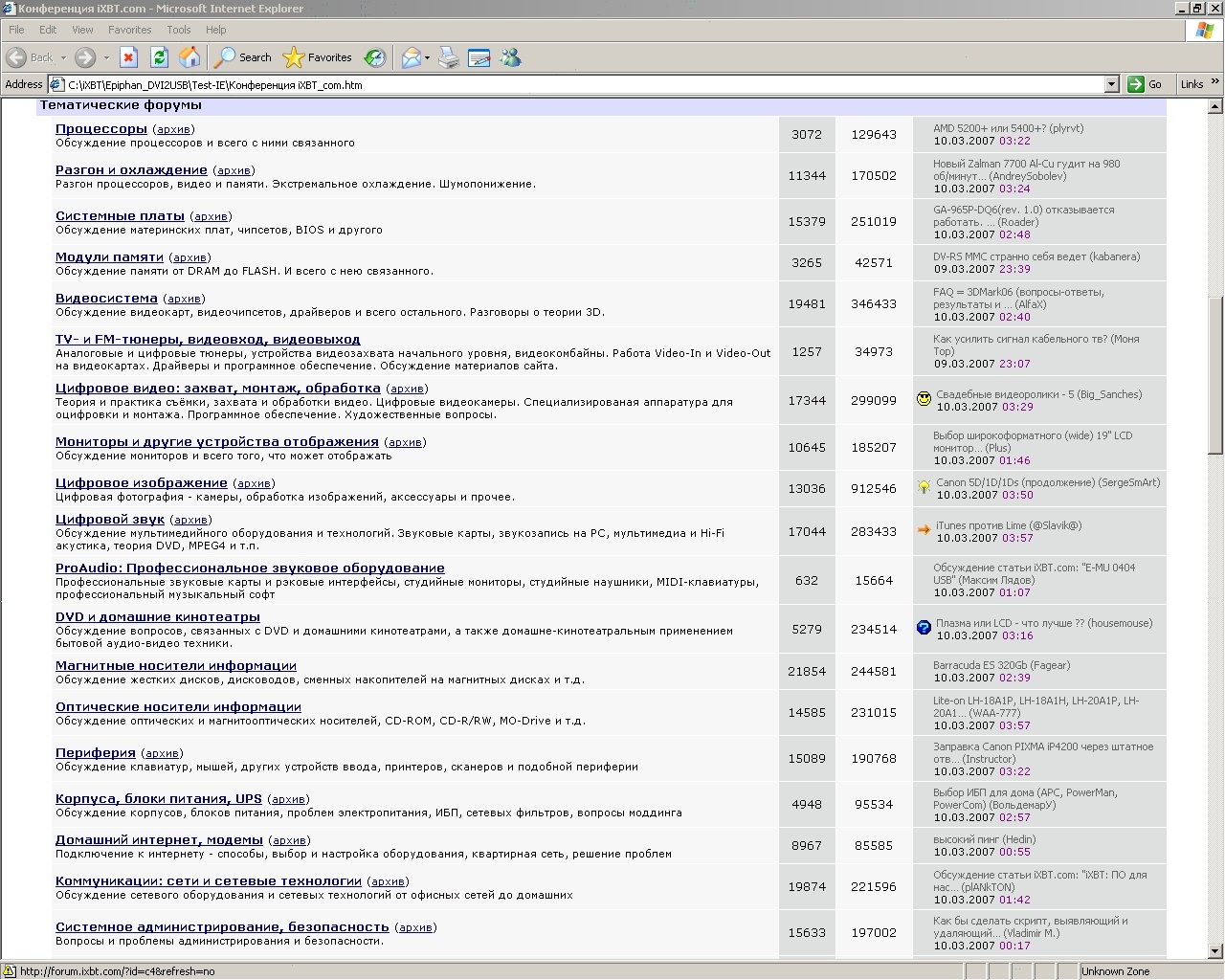Viewport: 1225px width, 980px height.
Task: Open the Search toolbar button
Action: click(243, 57)
